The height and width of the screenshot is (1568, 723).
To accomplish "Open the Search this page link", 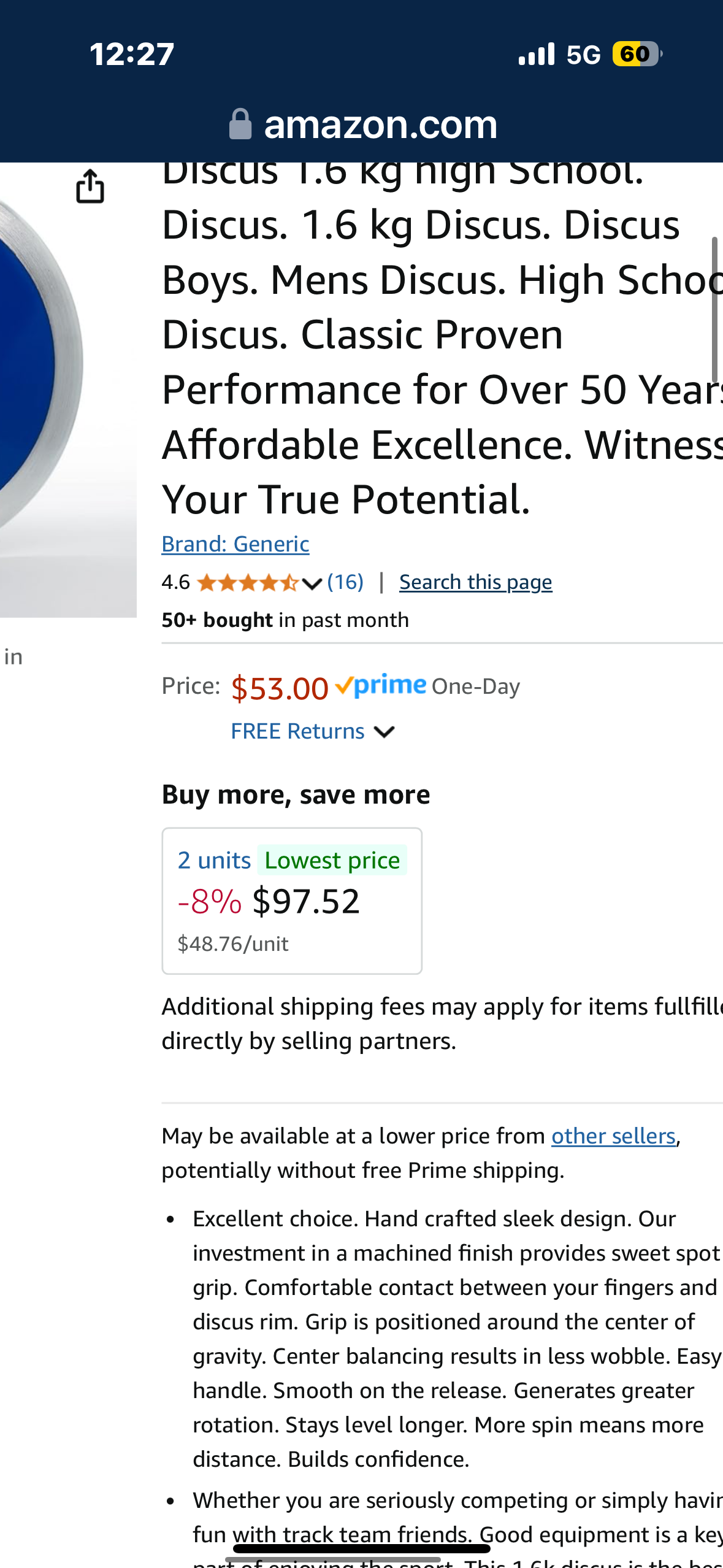I will [x=476, y=582].
